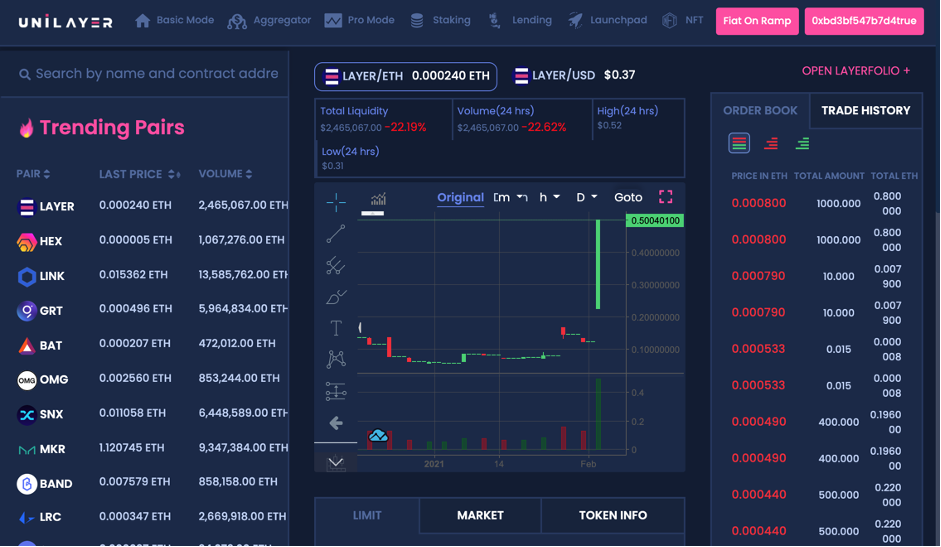Click the LAYER 0.000240 ETH price
Image resolution: width=941 pixels, height=547 pixels.
135,205
